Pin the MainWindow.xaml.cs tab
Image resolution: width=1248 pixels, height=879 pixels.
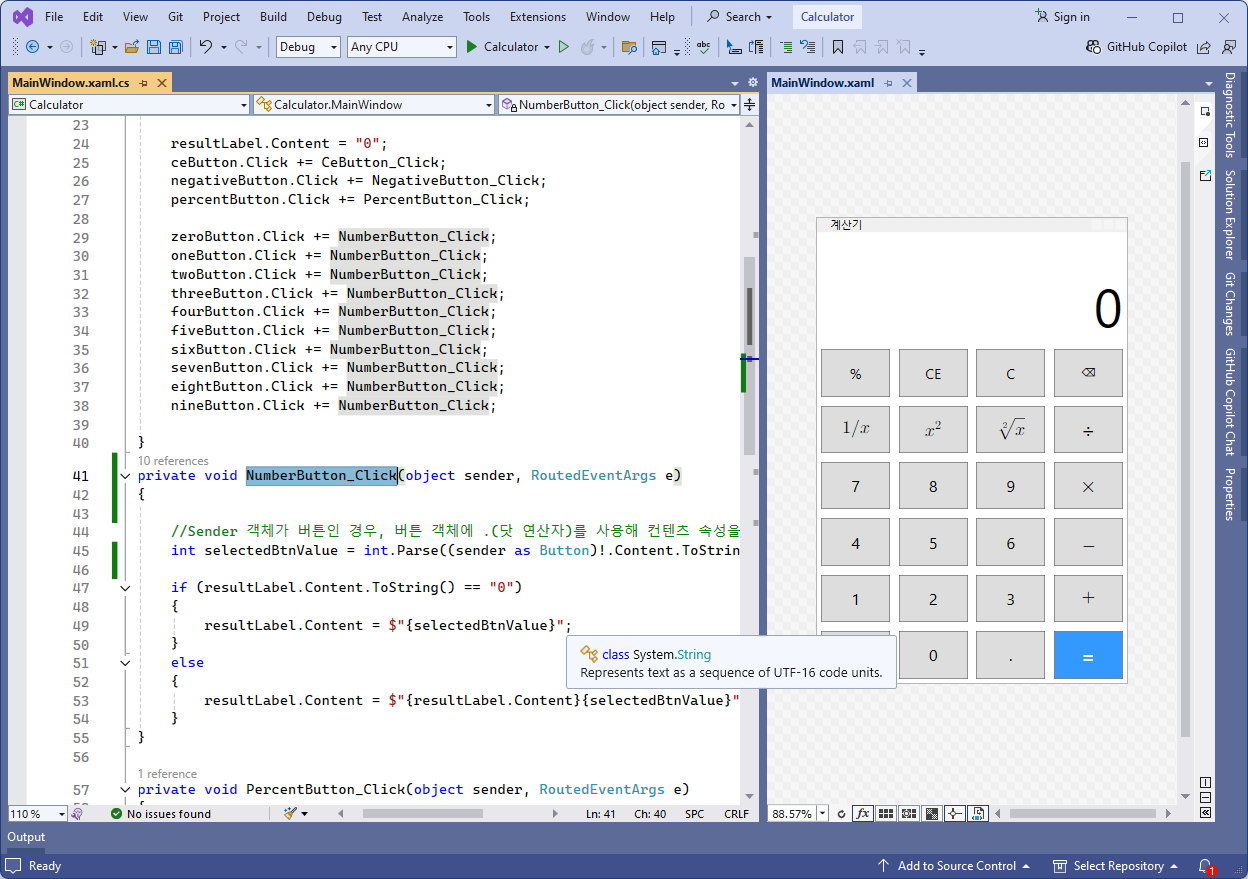[144, 83]
